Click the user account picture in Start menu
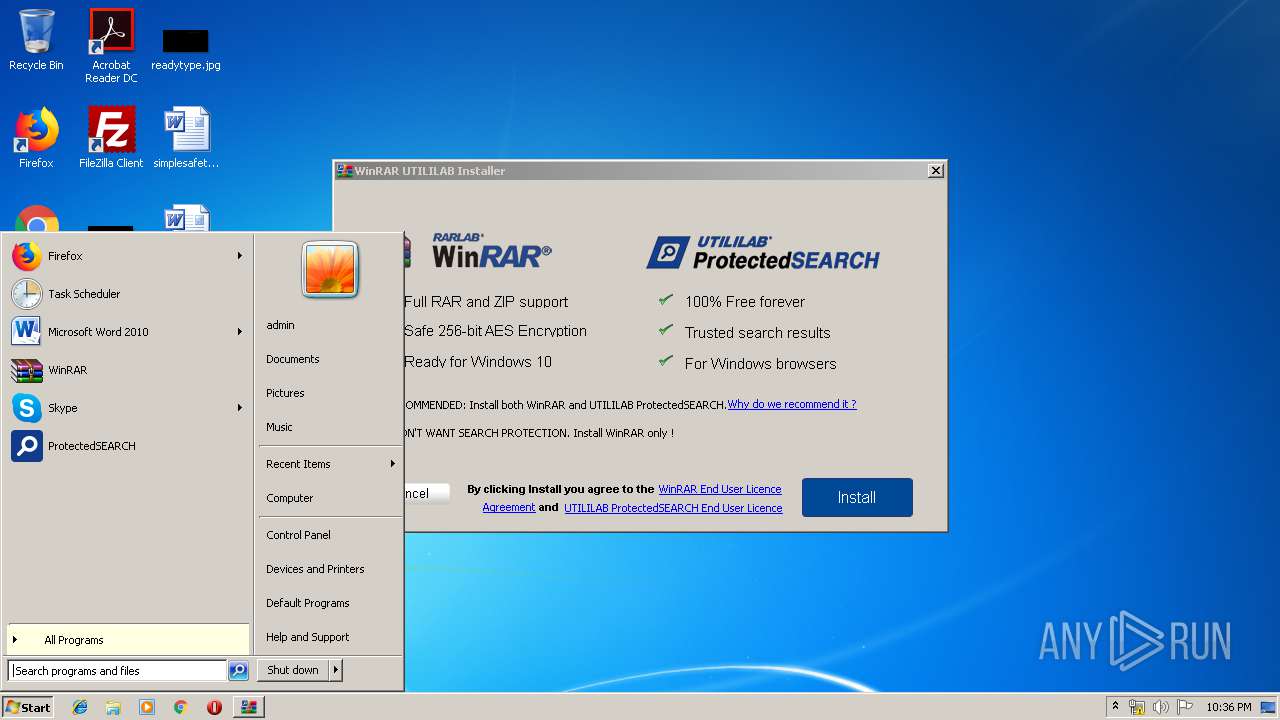The width and height of the screenshot is (1280, 720). click(330, 270)
